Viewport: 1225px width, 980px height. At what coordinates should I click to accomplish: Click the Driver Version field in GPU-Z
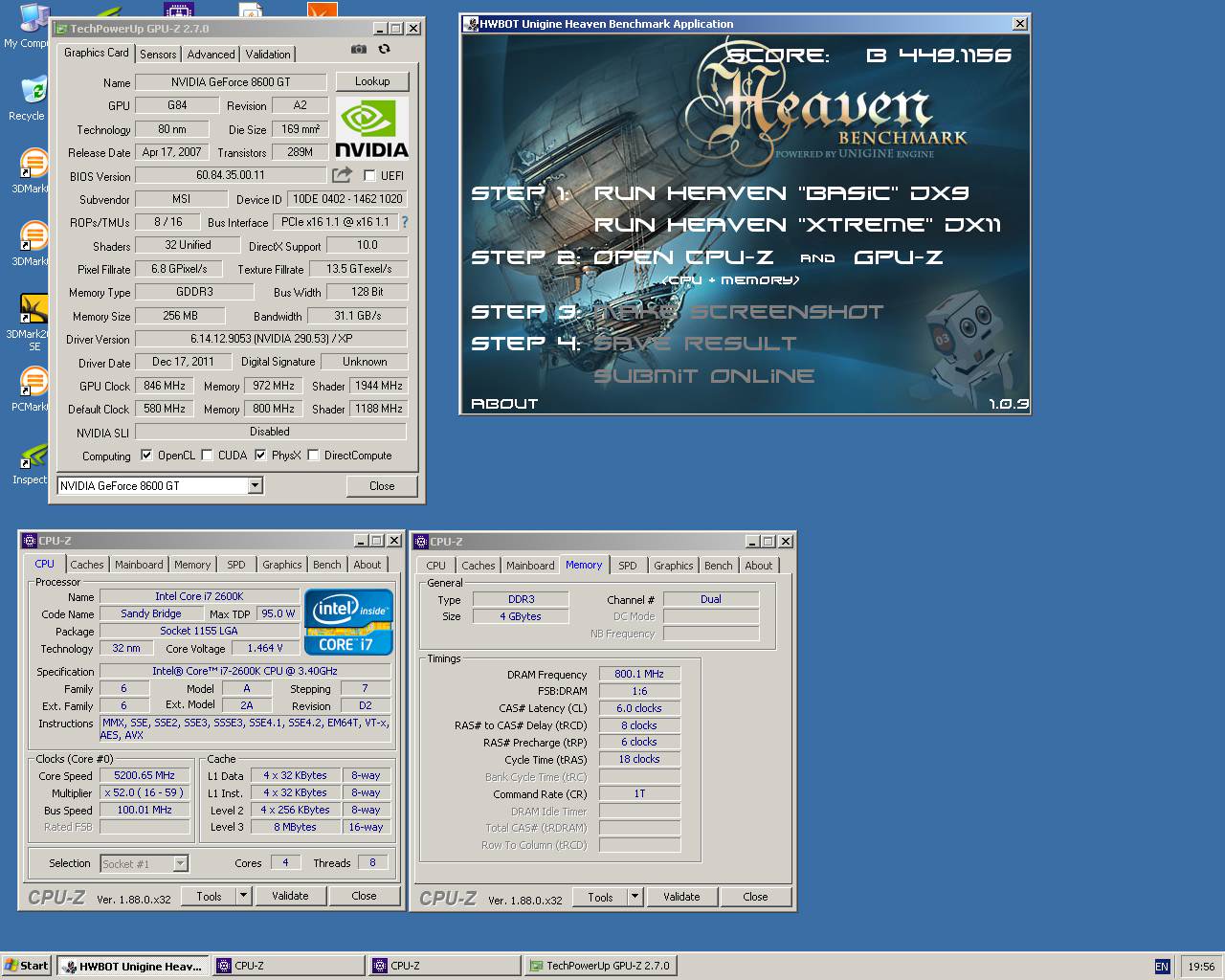(x=271, y=339)
